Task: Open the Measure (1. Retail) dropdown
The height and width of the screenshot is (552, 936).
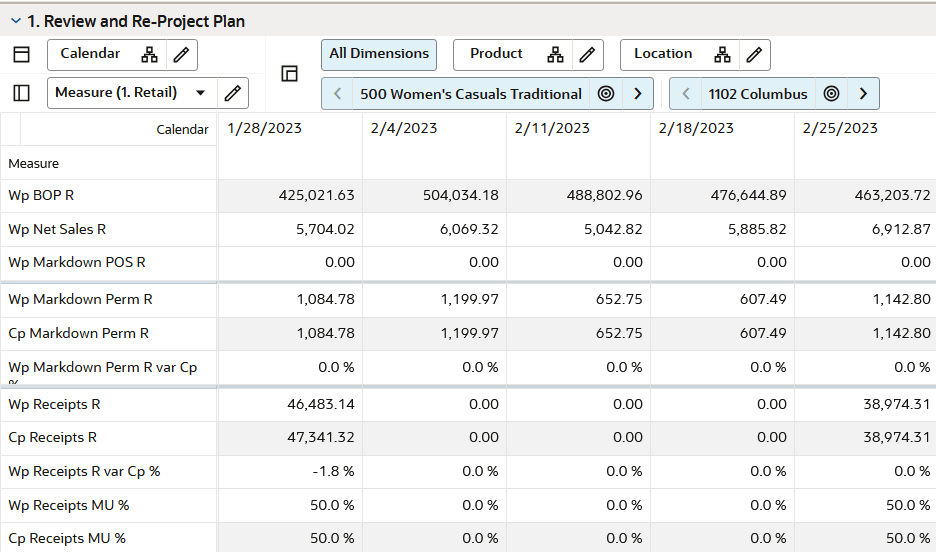Action: point(201,93)
